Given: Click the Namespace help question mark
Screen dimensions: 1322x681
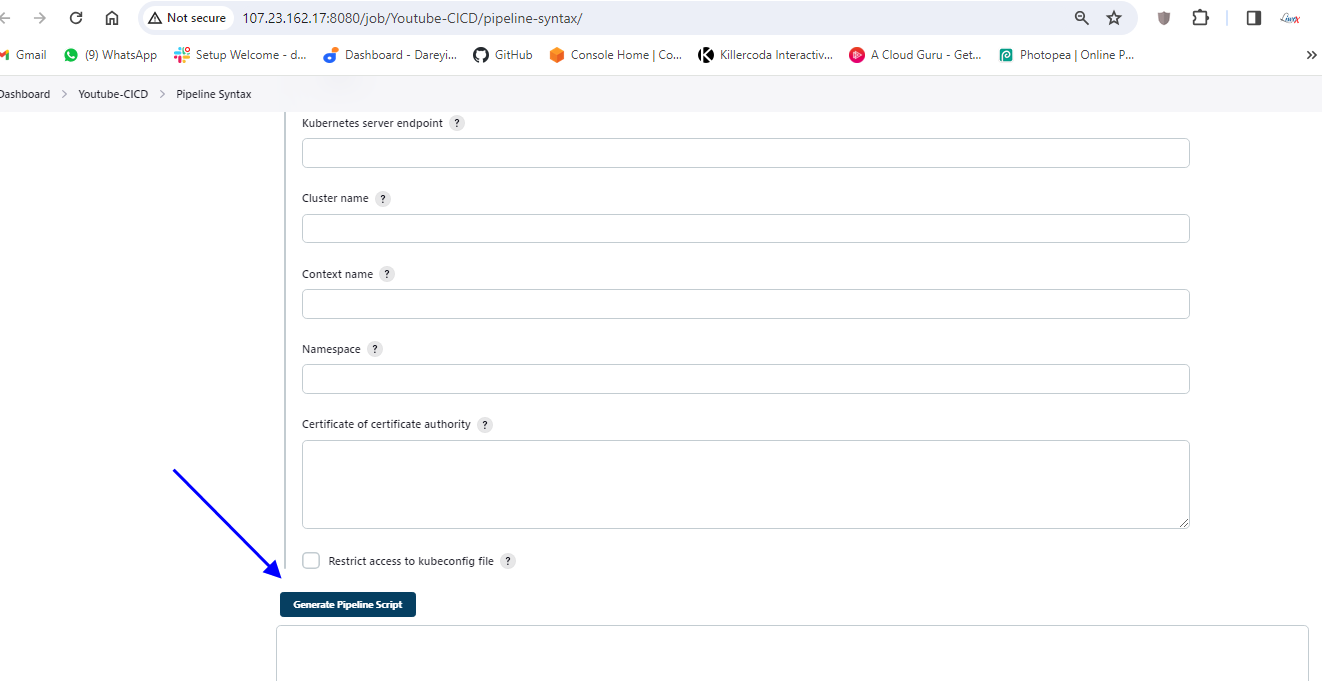Looking at the screenshot, I should (375, 349).
